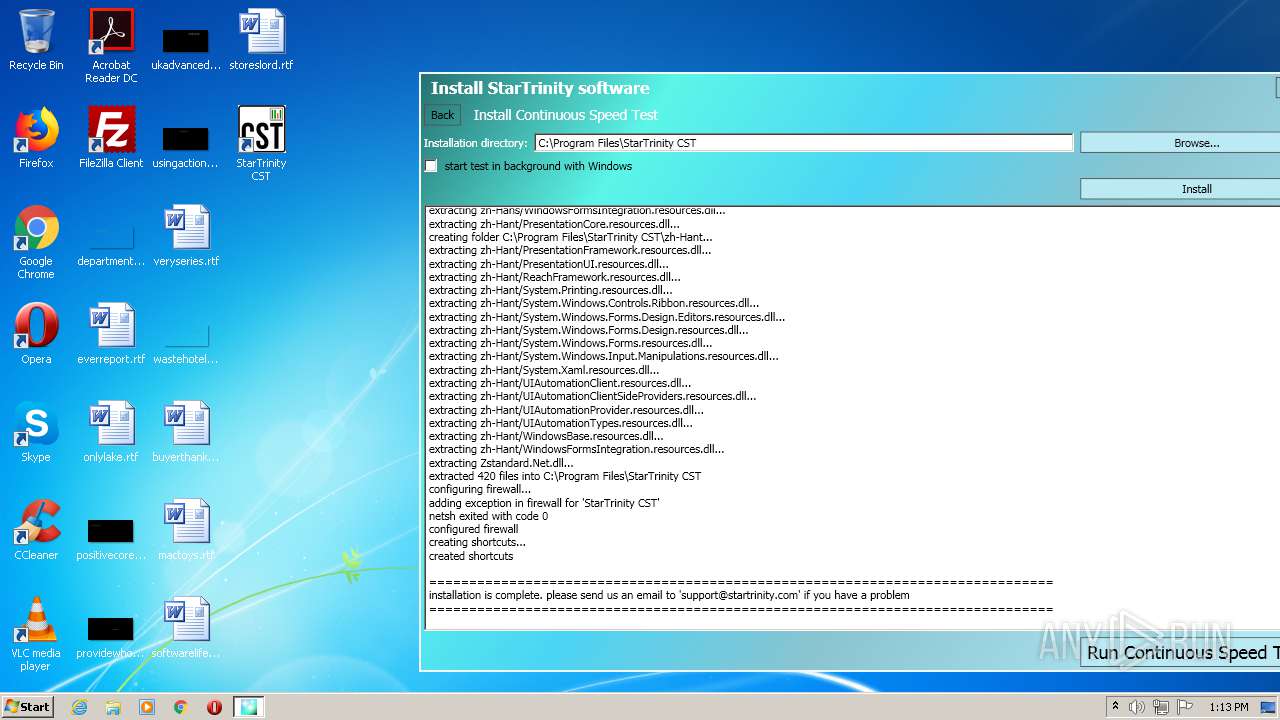
Task: Select storeslord.rtf document icon
Action: [261, 40]
